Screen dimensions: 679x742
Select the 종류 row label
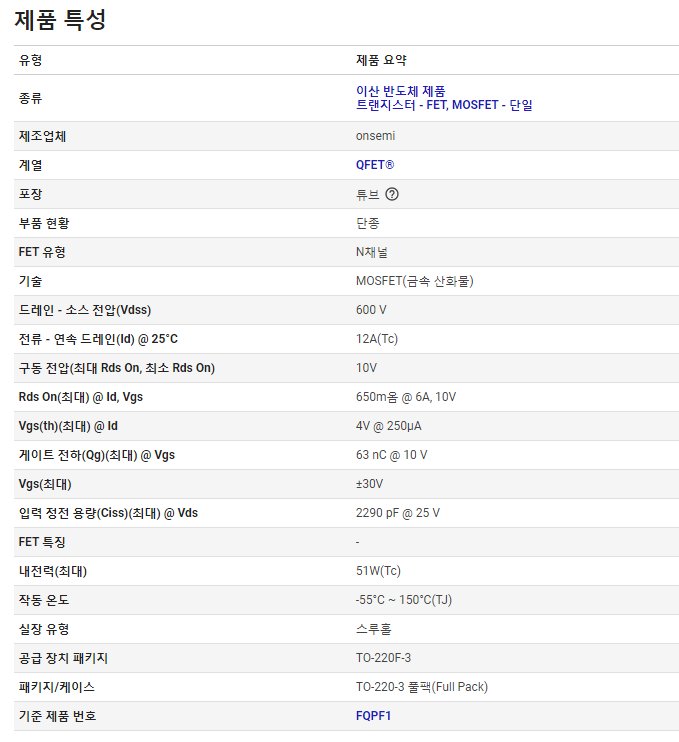point(30,98)
